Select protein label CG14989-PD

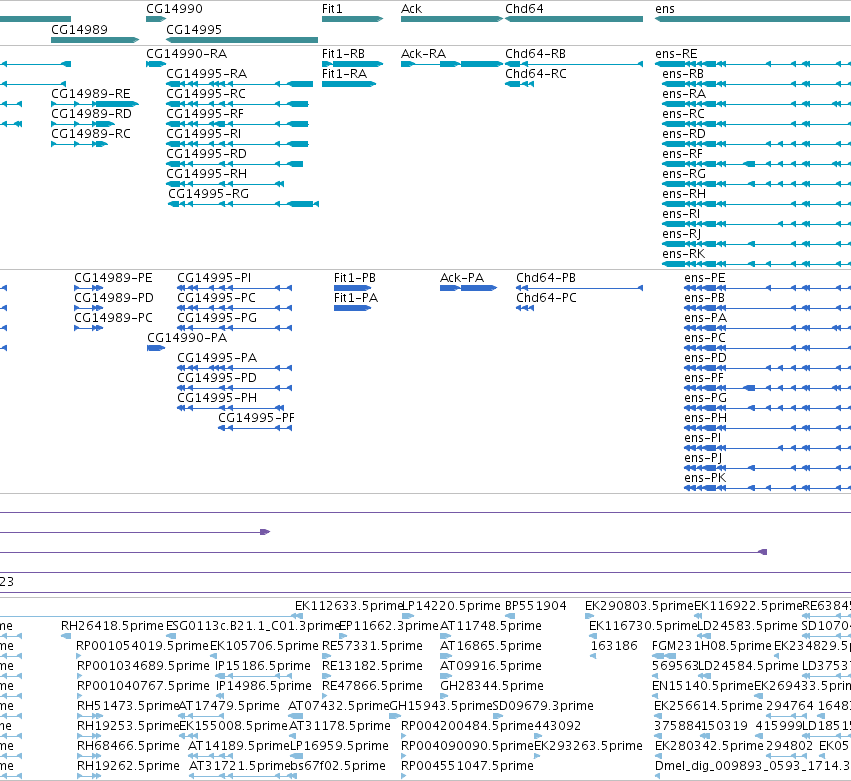pos(114,298)
